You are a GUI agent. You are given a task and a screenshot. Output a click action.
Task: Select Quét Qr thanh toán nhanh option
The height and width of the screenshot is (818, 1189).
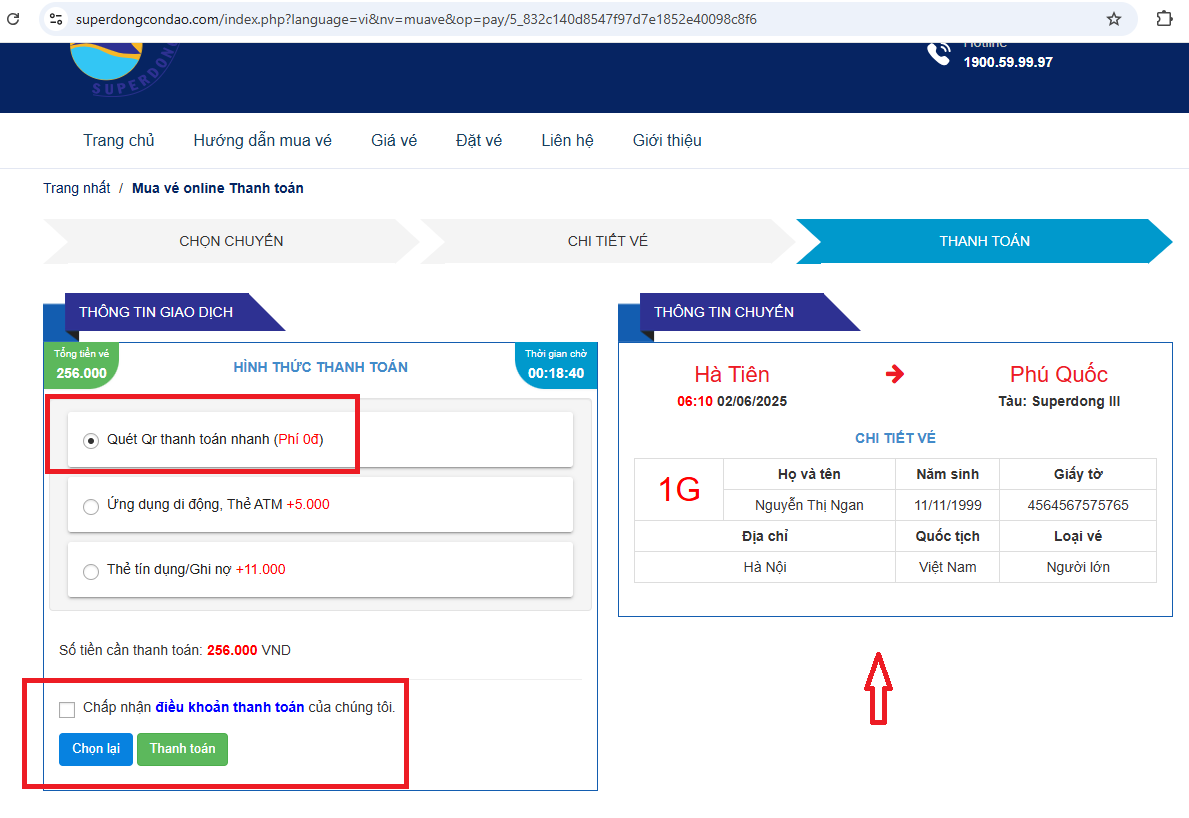(91, 440)
